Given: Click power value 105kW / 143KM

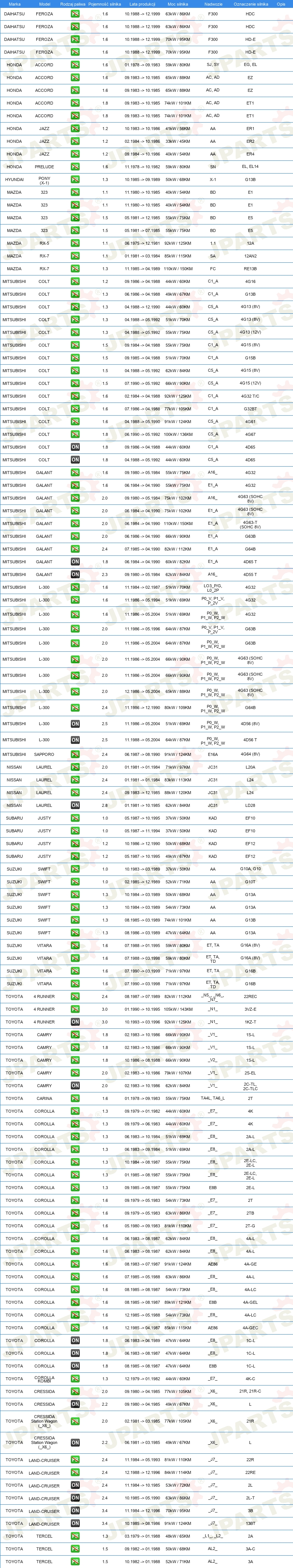Looking at the screenshot, I should coord(178,1009).
